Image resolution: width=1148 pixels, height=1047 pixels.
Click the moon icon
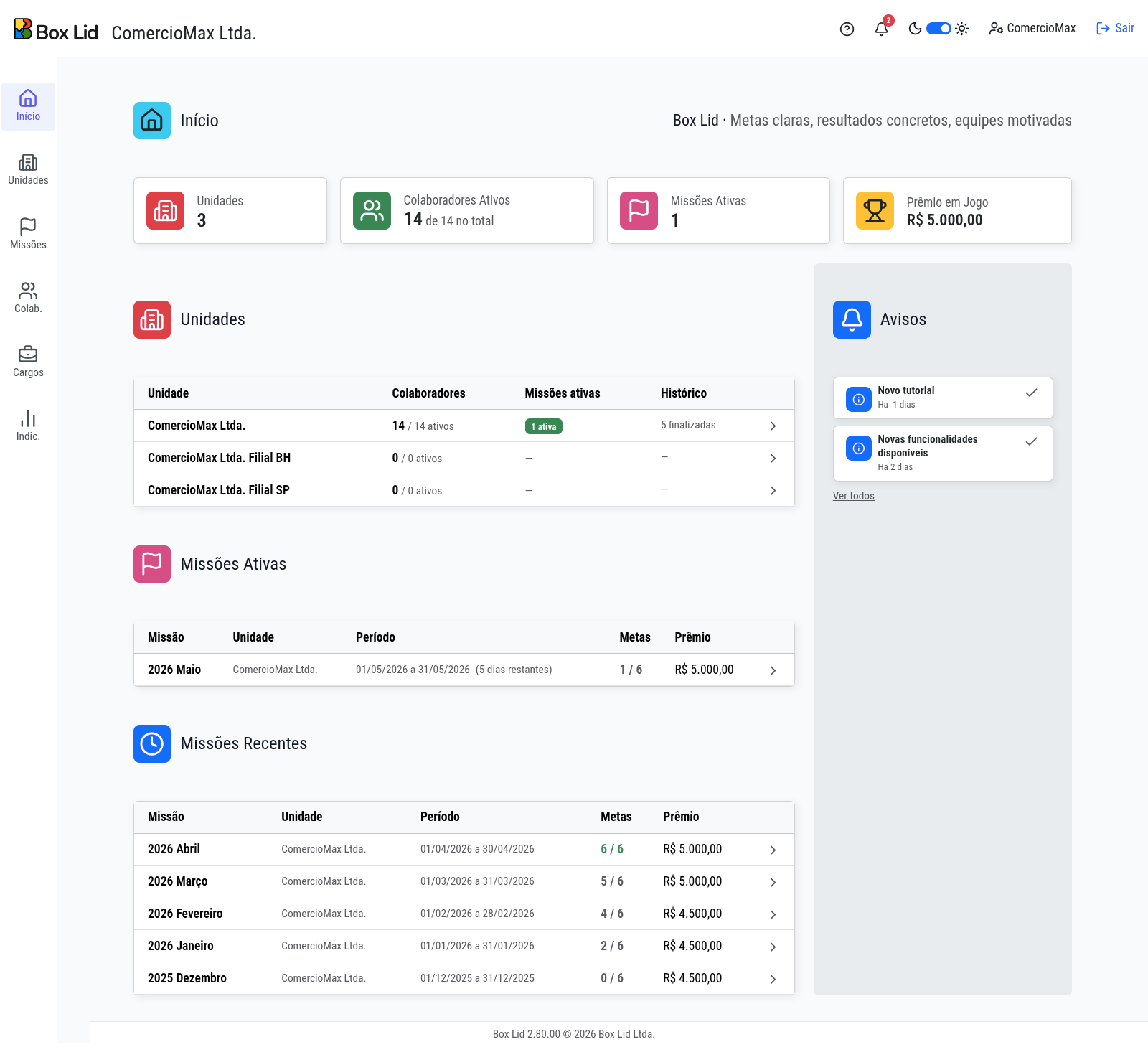(x=915, y=29)
